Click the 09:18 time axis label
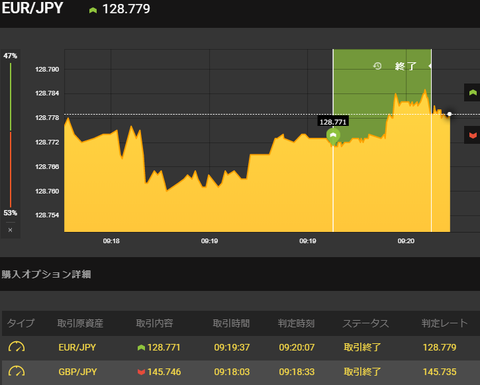Image resolution: width=480 pixels, height=385 pixels. (x=111, y=241)
